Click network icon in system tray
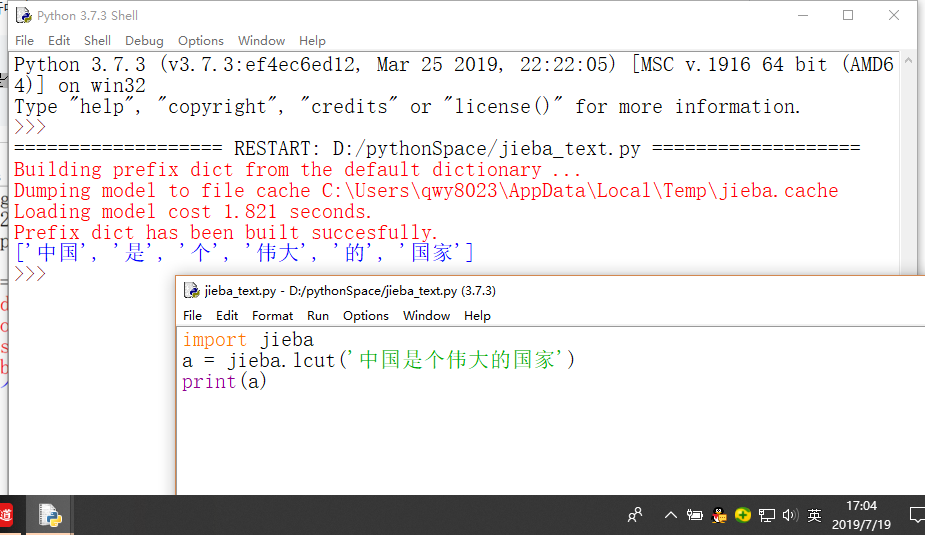The image size is (925, 535). 767,516
